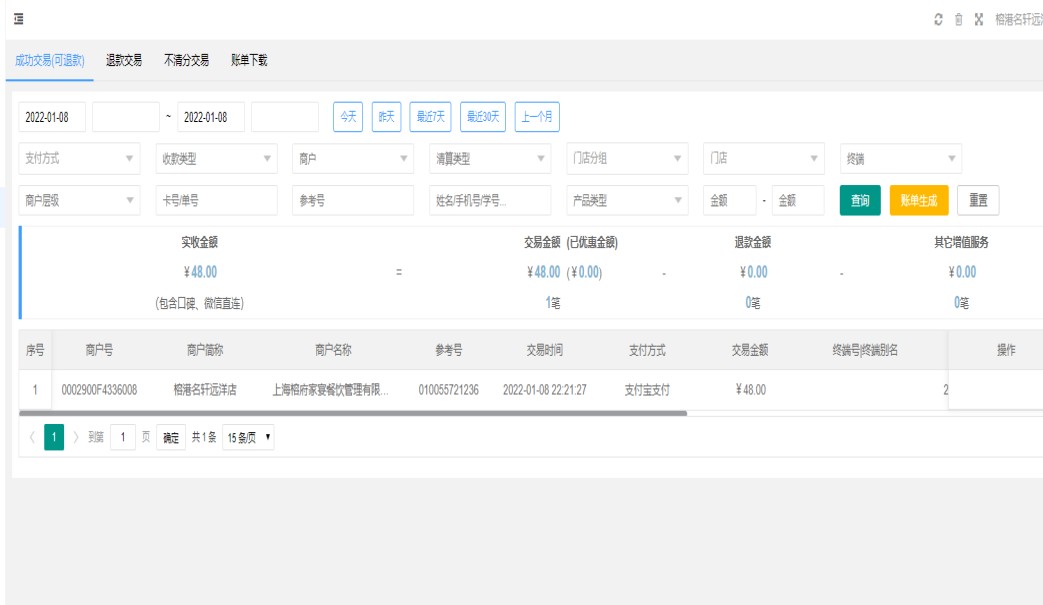Select the 最近7天 quick date filter
The height and width of the screenshot is (605, 1043).
point(432,117)
